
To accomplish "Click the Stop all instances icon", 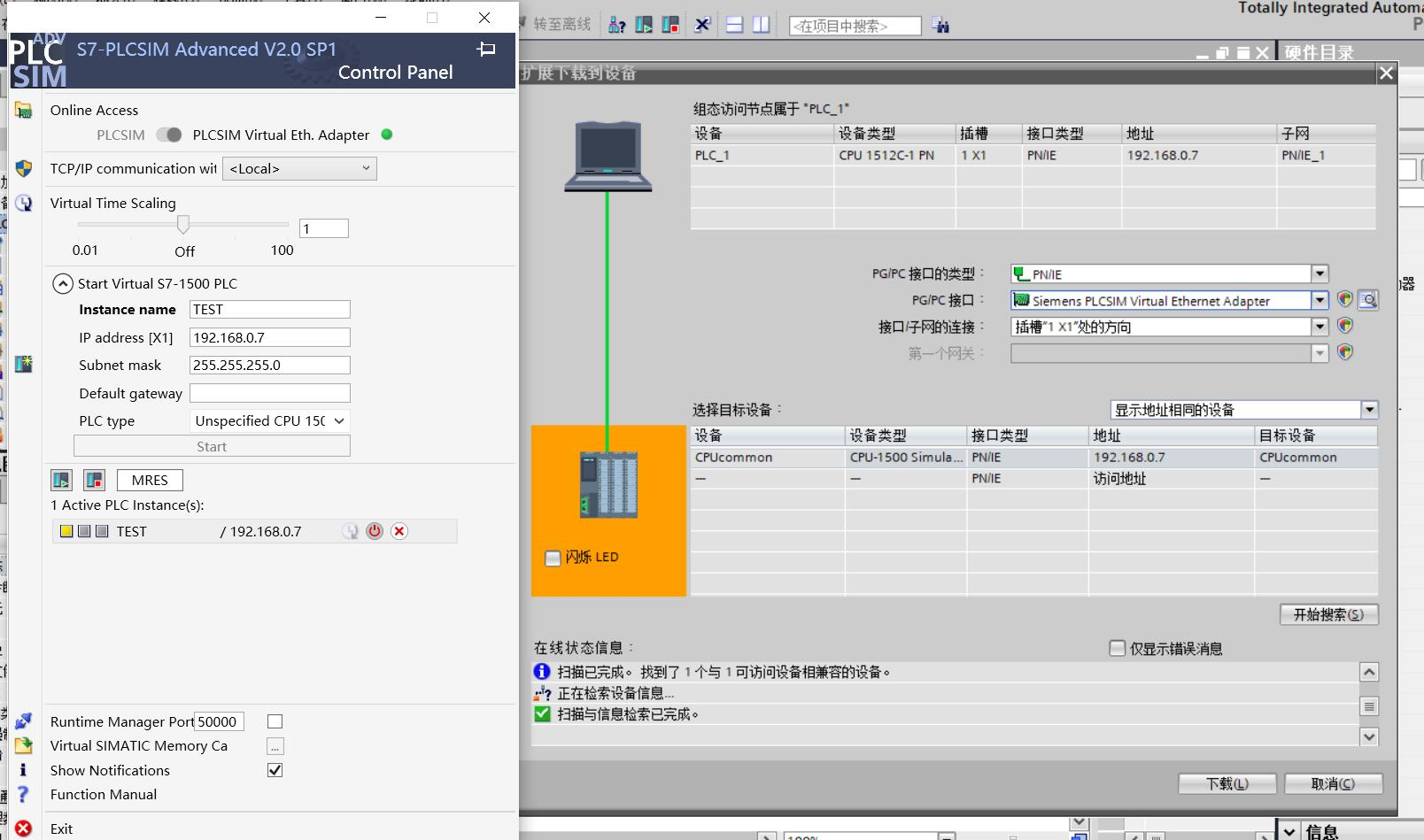I will (x=94, y=480).
